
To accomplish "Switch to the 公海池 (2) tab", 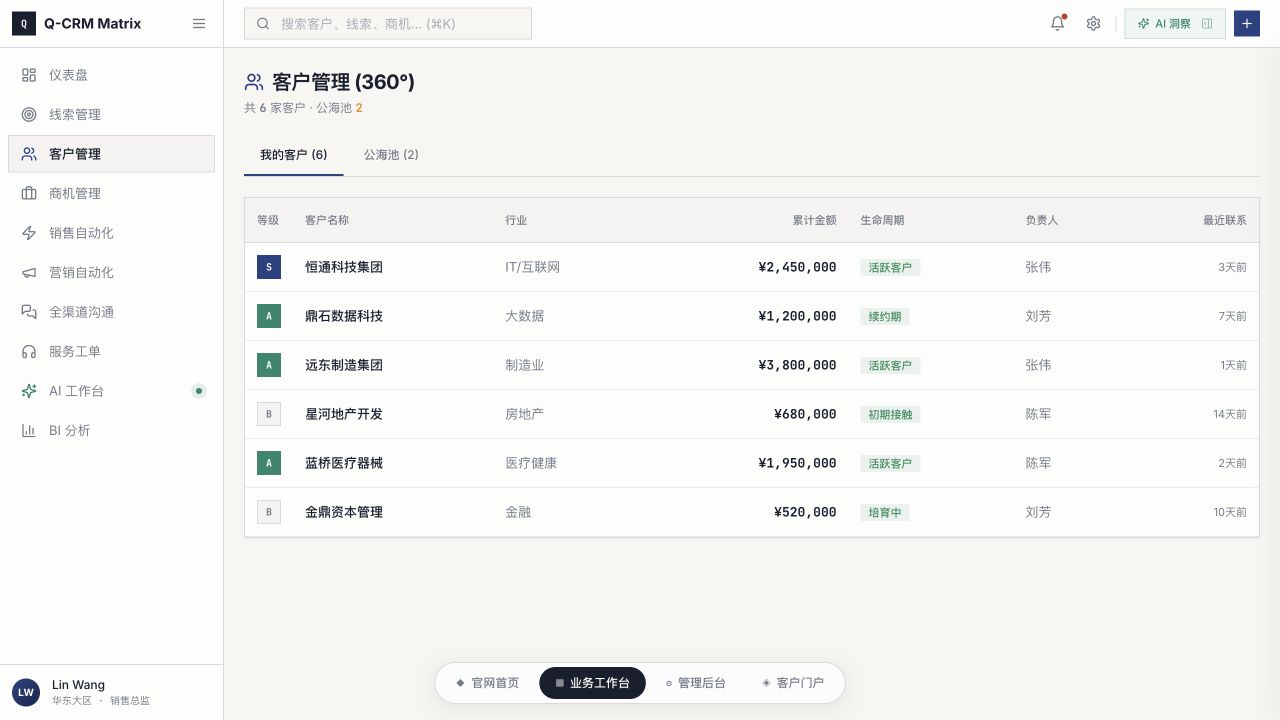I will point(391,155).
